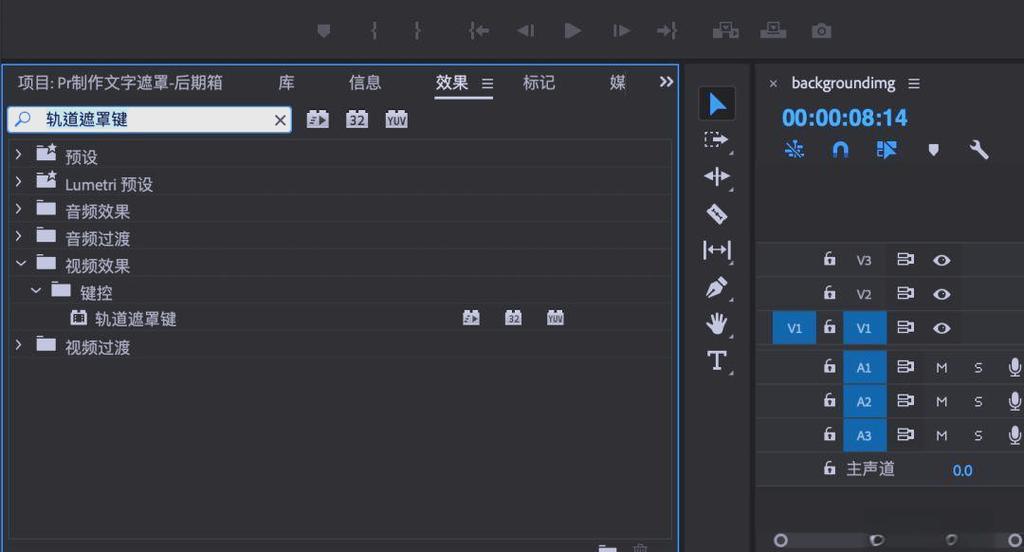Enable voice-over record on A1
The image size is (1024, 552).
tap(1014, 367)
